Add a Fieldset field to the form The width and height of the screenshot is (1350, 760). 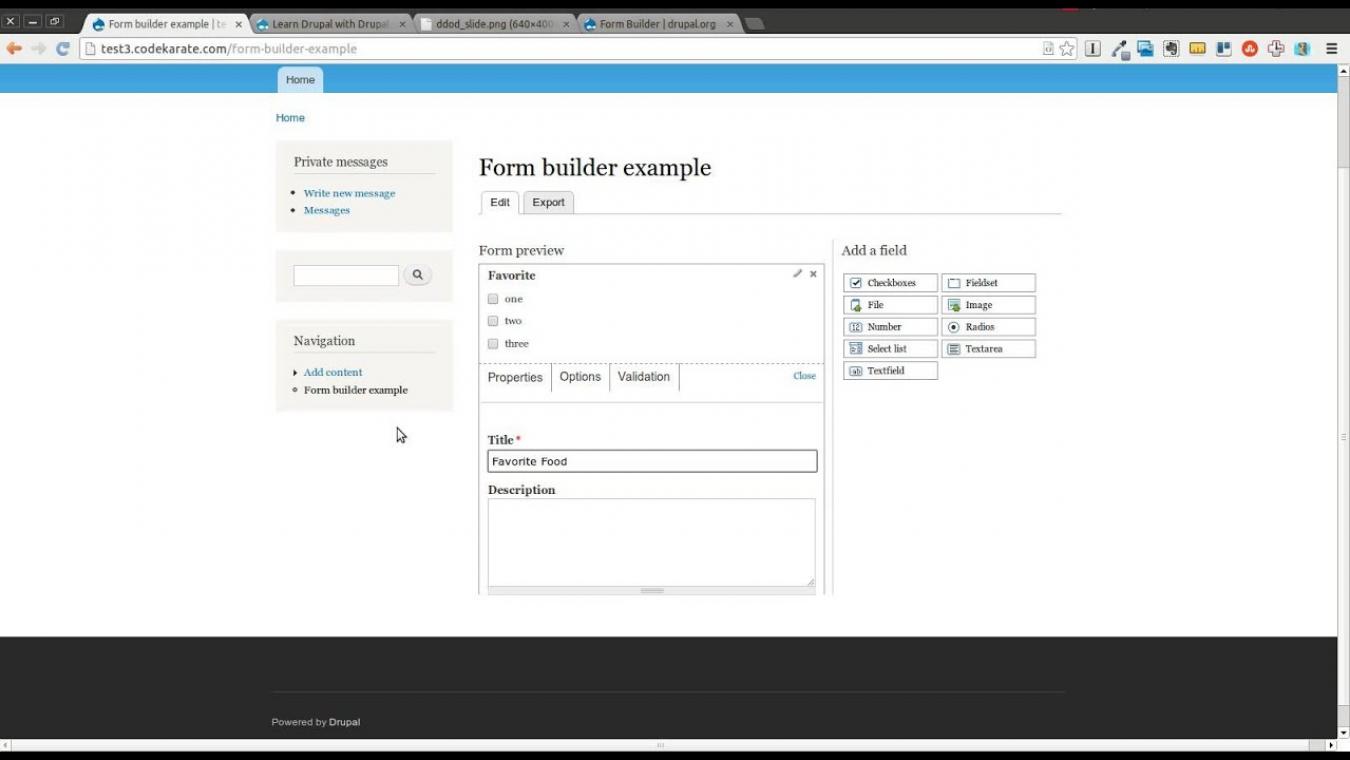(988, 283)
